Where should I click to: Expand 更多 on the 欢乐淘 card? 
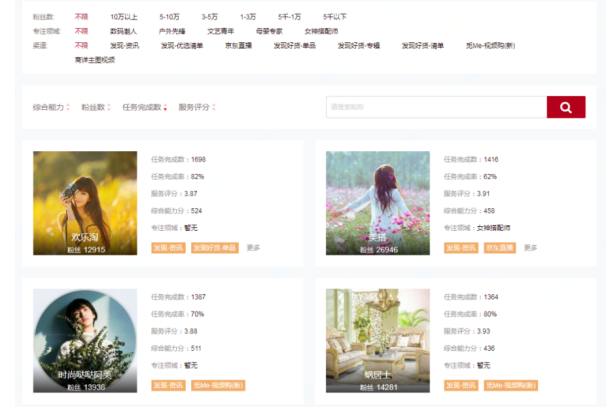[253, 248]
